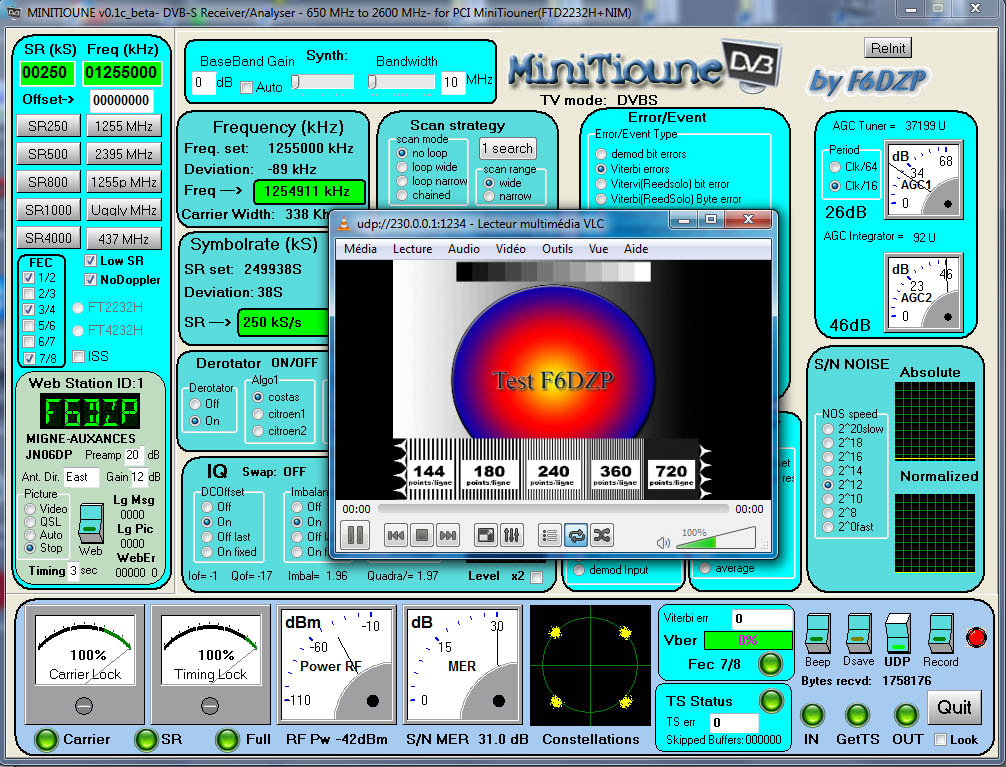Toggle VLC loop repeat mode
The image size is (1006, 767).
(x=576, y=535)
